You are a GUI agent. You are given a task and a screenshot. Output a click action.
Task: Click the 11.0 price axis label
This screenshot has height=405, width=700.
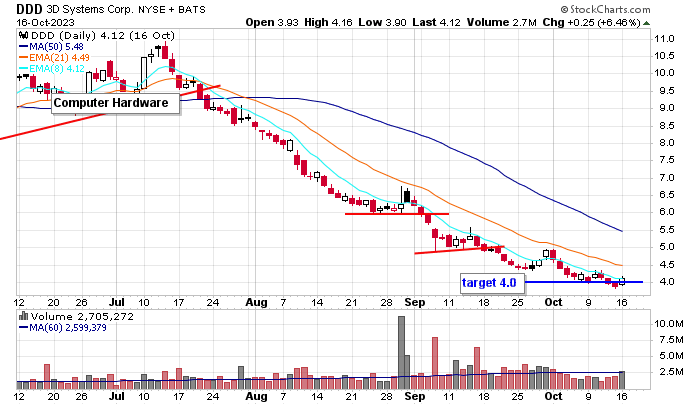coord(664,39)
